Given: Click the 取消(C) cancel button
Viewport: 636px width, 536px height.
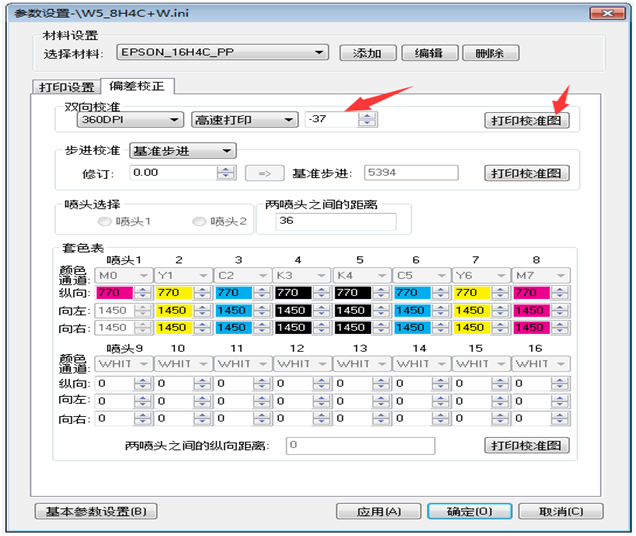Looking at the screenshot, I should [561, 511].
